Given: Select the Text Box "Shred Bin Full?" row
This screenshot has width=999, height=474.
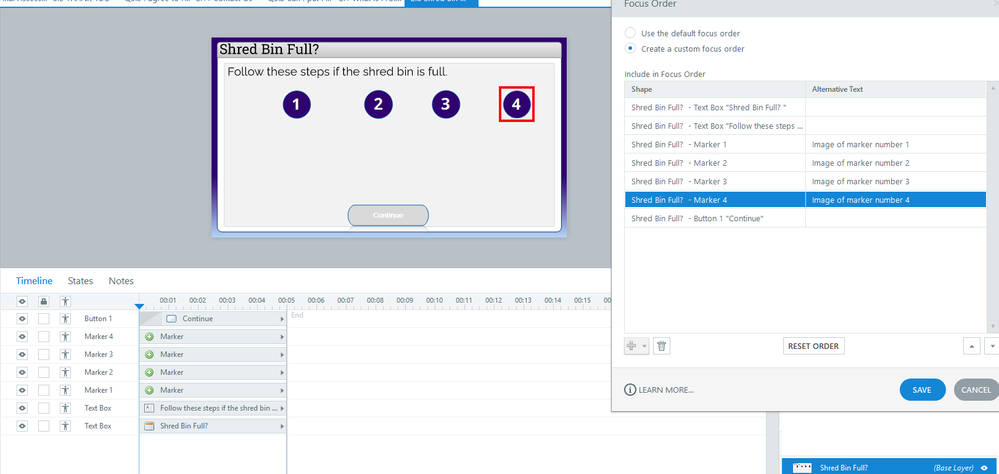Looking at the screenshot, I should click(805, 107).
